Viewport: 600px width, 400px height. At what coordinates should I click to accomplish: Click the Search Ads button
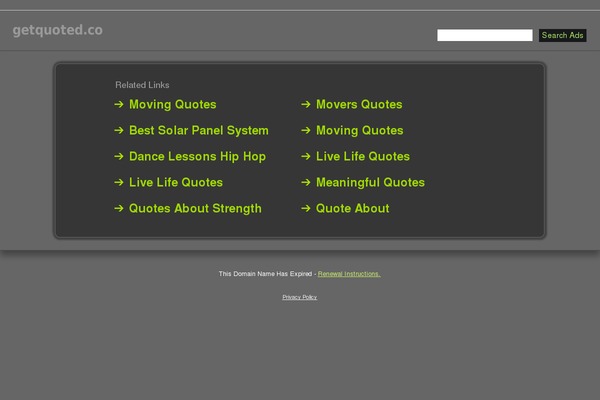562,35
